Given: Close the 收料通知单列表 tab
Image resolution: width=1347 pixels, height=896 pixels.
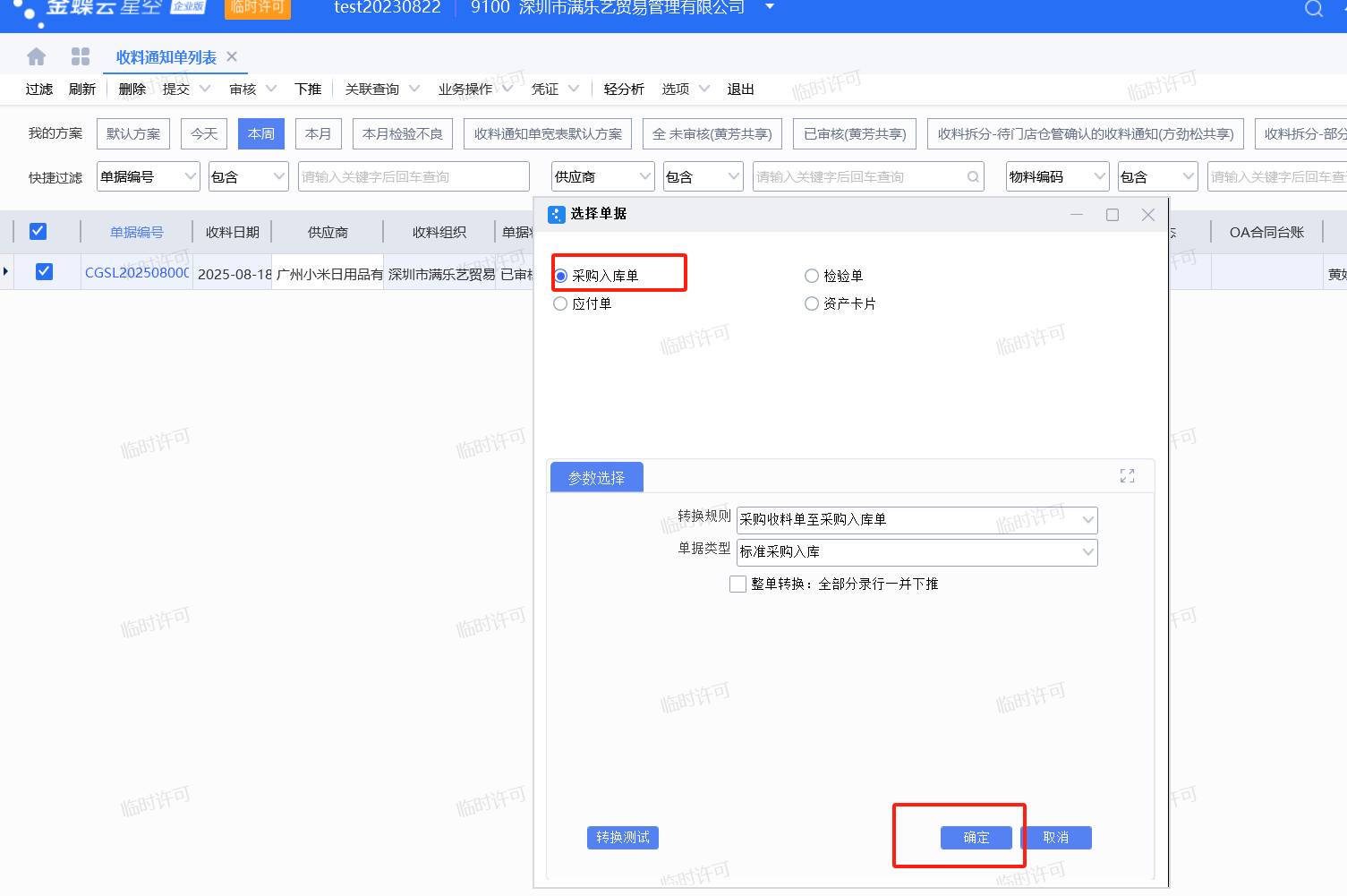Looking at the screenshot, I should coord(232,57).
